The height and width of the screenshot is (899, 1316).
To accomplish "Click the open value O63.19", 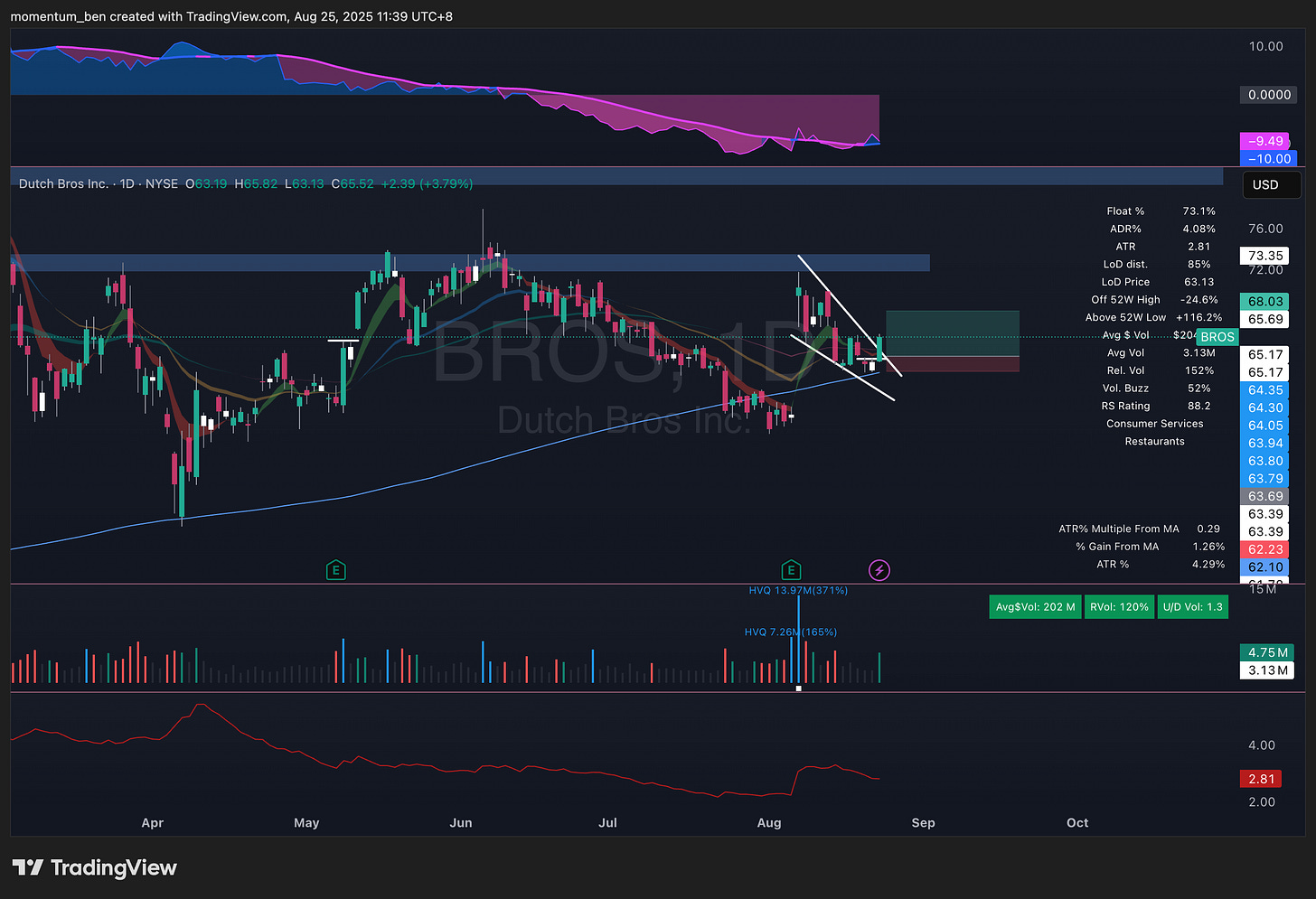I will pyautogui.click(x=206, y=183).
